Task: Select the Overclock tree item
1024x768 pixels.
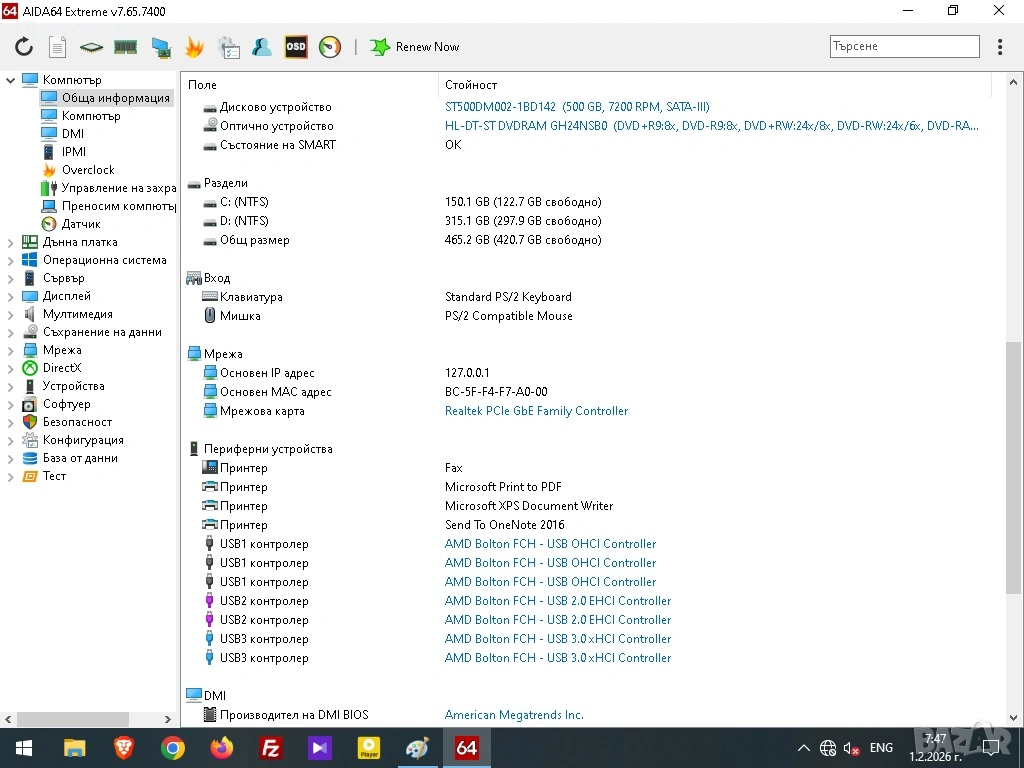Action: [x=88, y=170]
